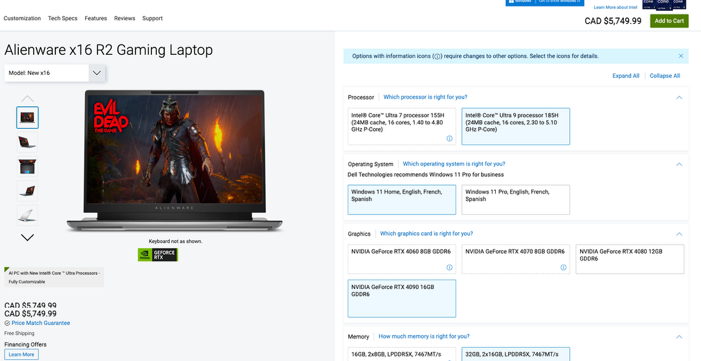This screenshot has height=361, width=701.
Task: Select the white laptop color thumbnail
Action: click(x=27, y=215)
